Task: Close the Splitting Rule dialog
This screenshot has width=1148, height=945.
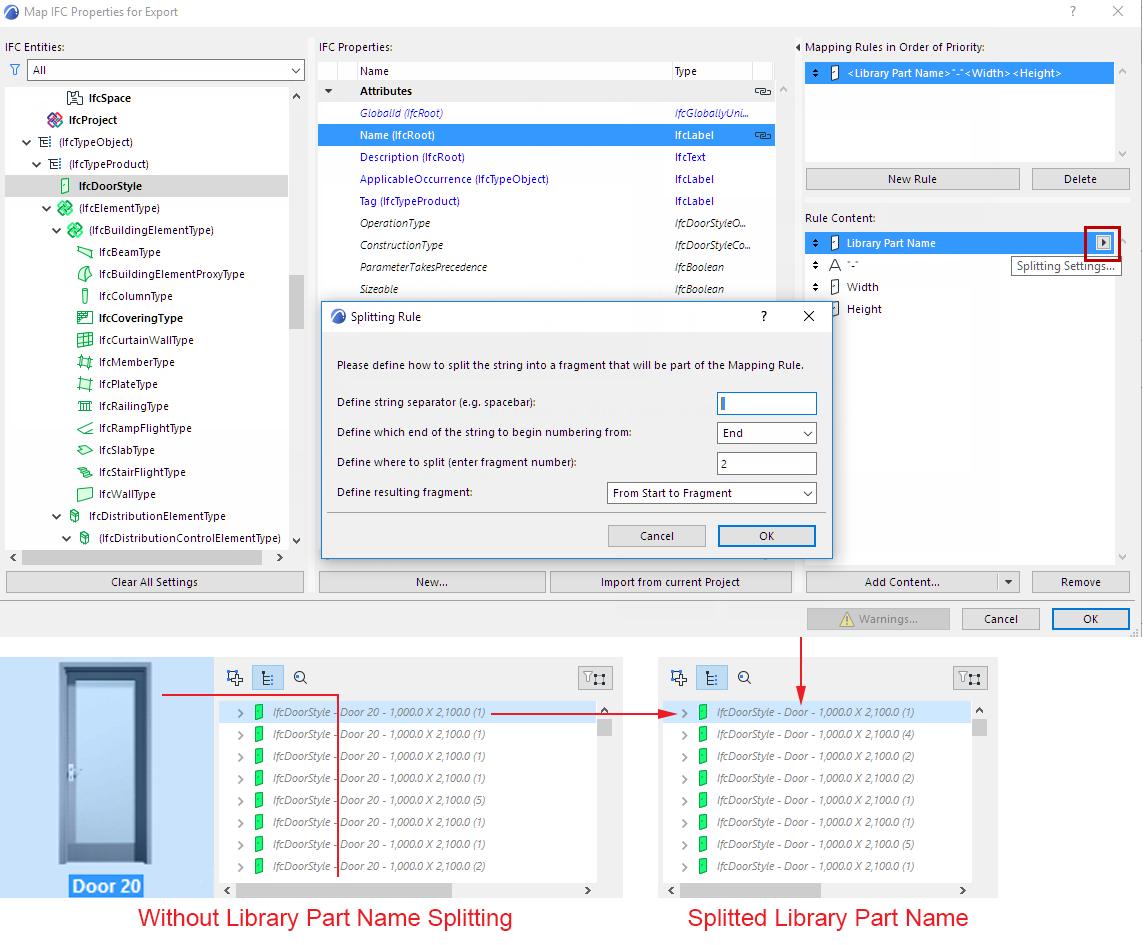Action: click(809, 316)
